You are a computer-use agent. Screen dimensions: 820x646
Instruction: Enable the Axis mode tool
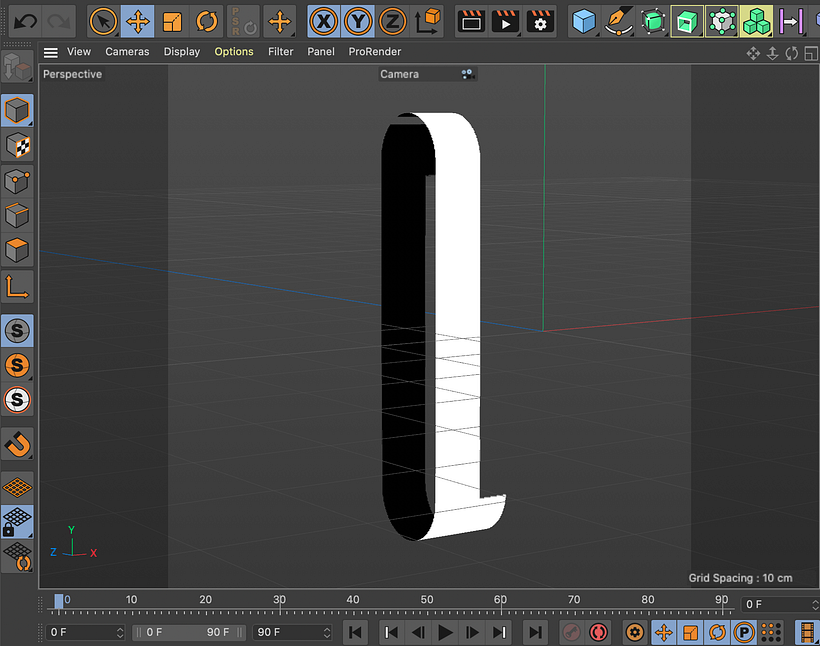click(17, 287)
